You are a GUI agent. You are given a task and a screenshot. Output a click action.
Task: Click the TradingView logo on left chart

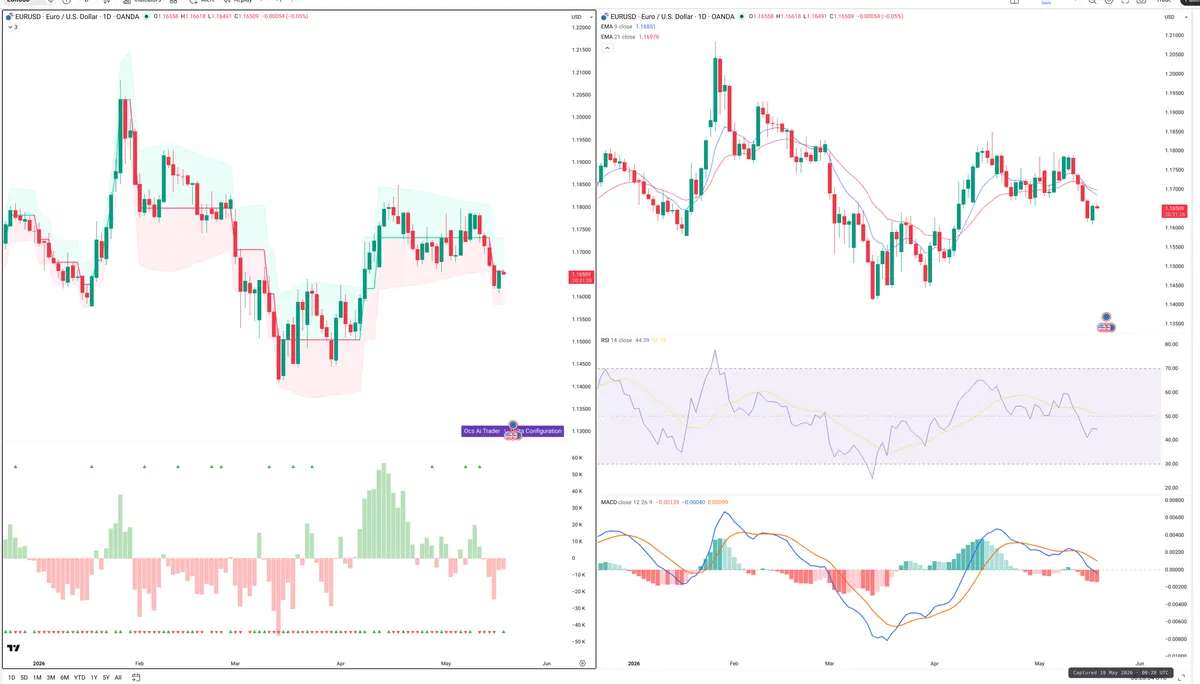pos(14,649)
